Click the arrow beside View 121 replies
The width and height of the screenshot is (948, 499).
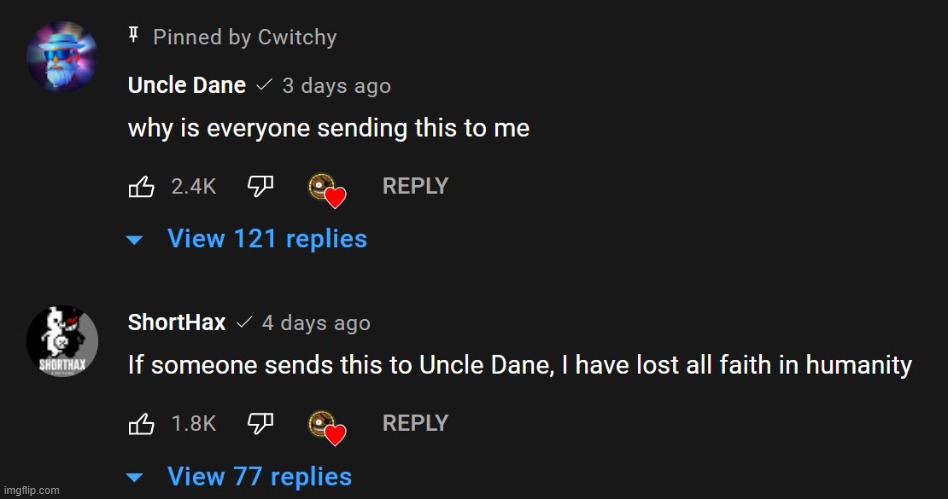pyautogui.click(x=134, y=240)
